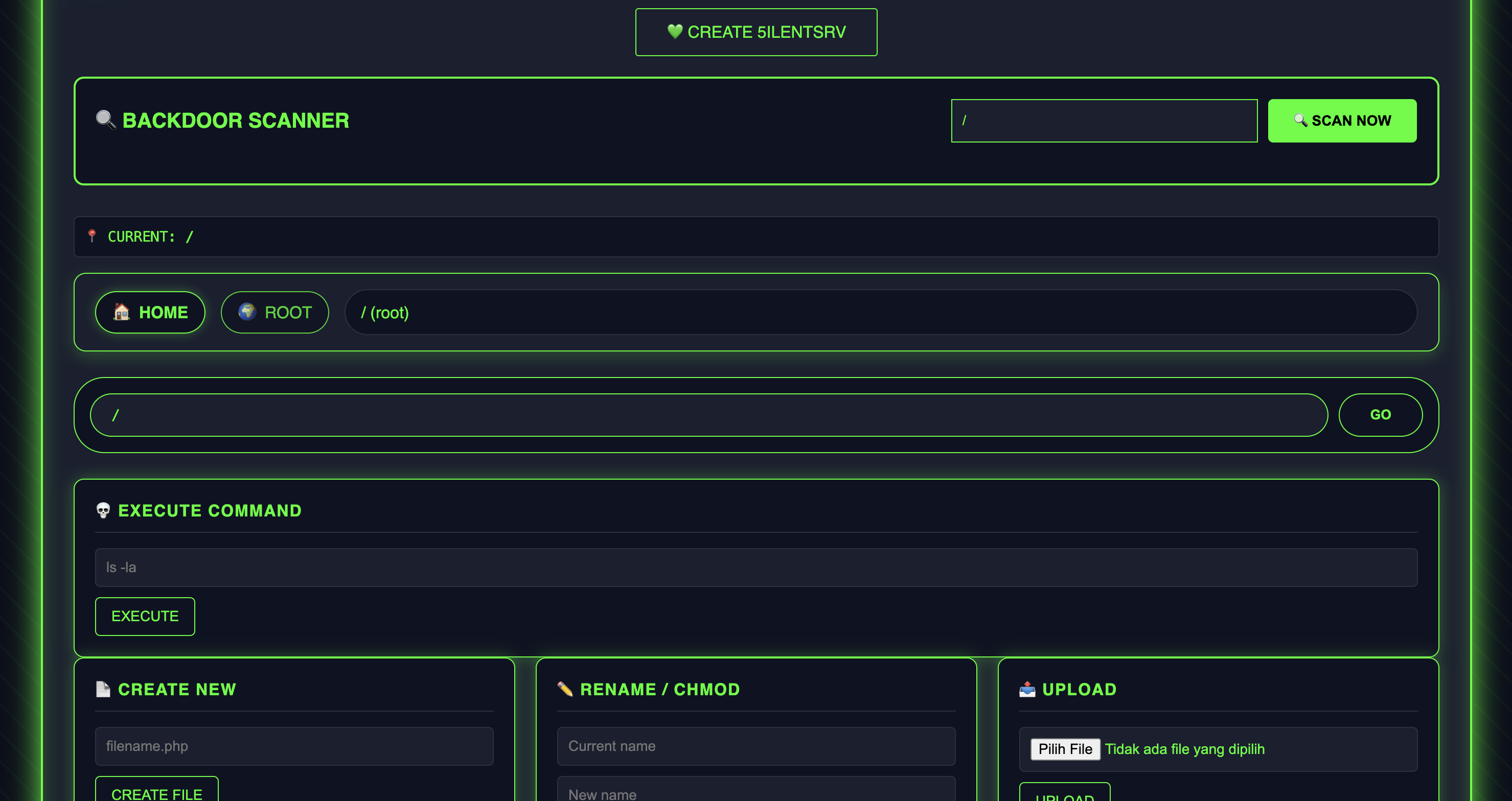Click the Current name input field
Screen dimensions: 1512x801
pos(756,746)
